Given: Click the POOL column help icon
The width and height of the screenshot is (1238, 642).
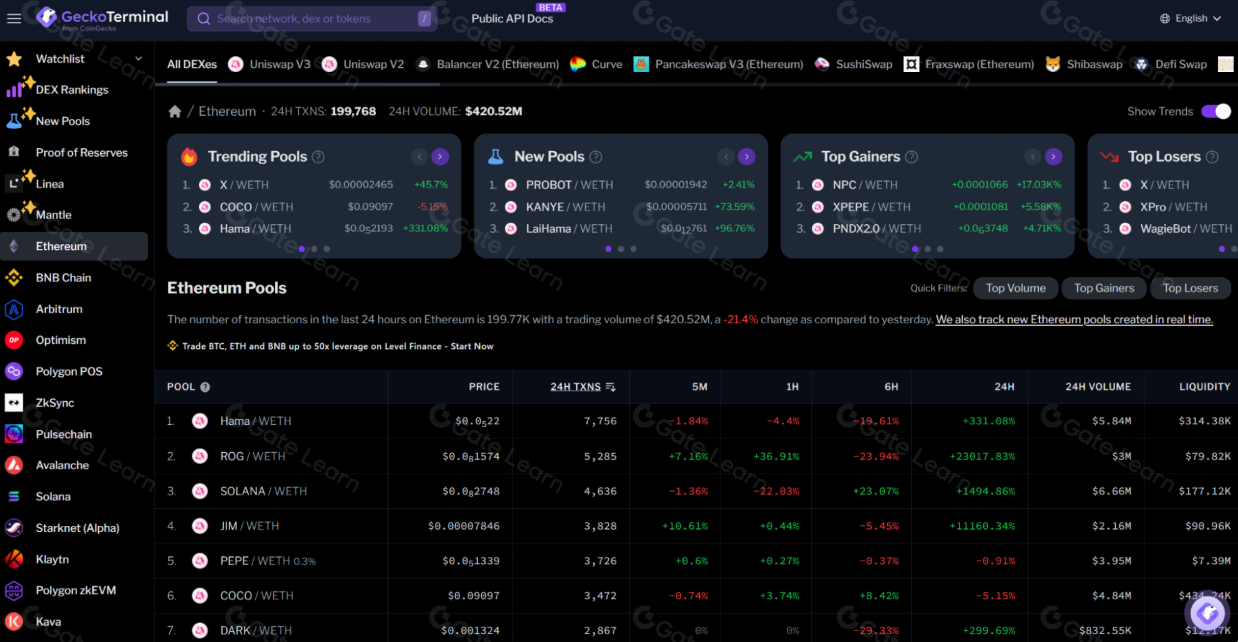Looking at the screenshot, I should click(205, 387).
